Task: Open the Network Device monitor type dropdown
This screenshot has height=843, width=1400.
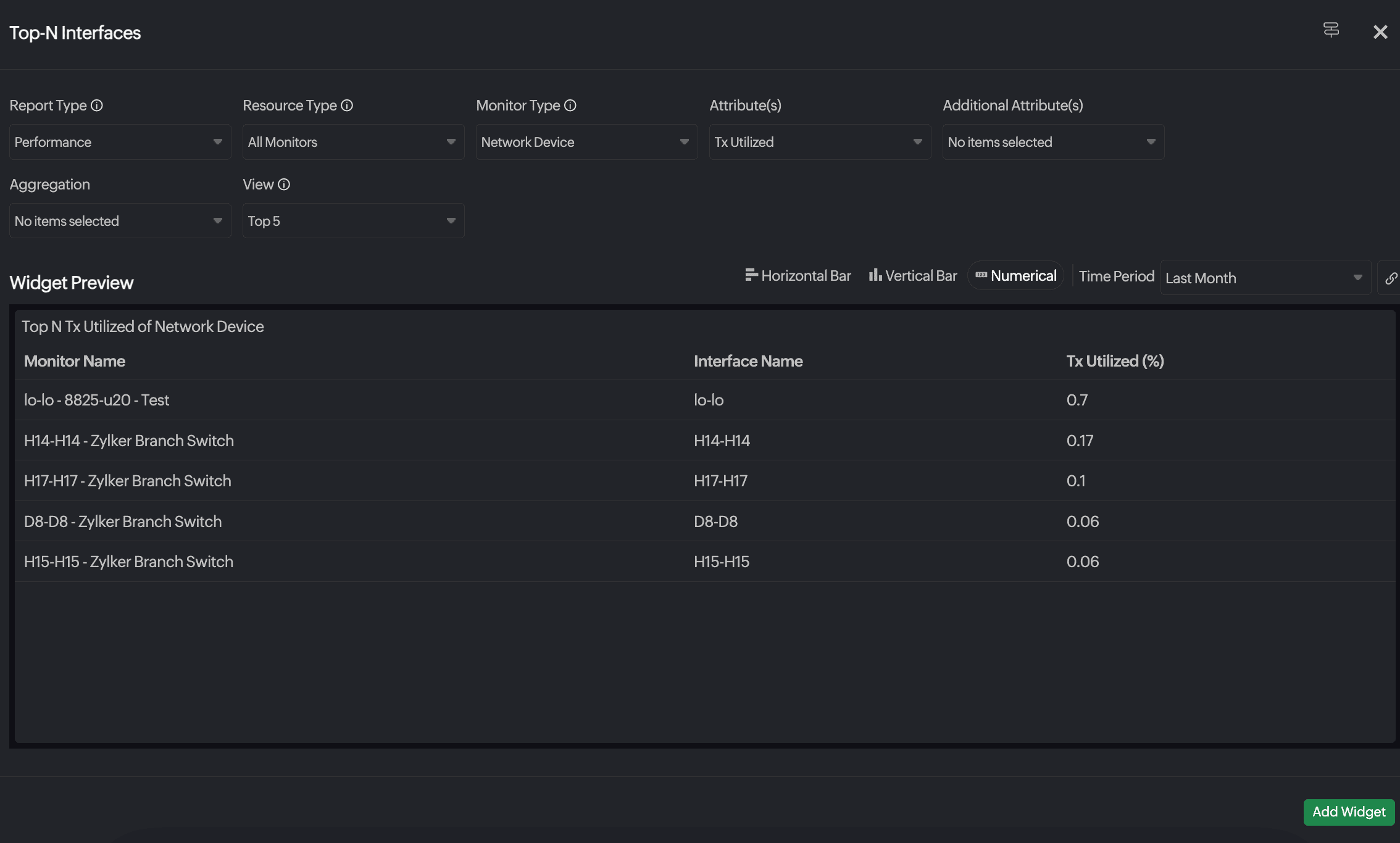Action: [x=586, y=142]
